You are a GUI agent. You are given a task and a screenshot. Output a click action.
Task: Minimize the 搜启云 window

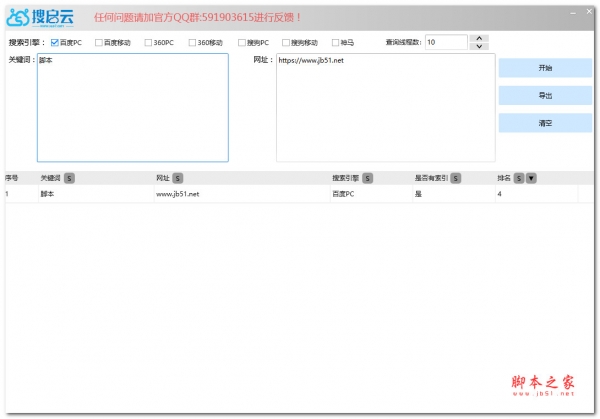click(573, 13)
